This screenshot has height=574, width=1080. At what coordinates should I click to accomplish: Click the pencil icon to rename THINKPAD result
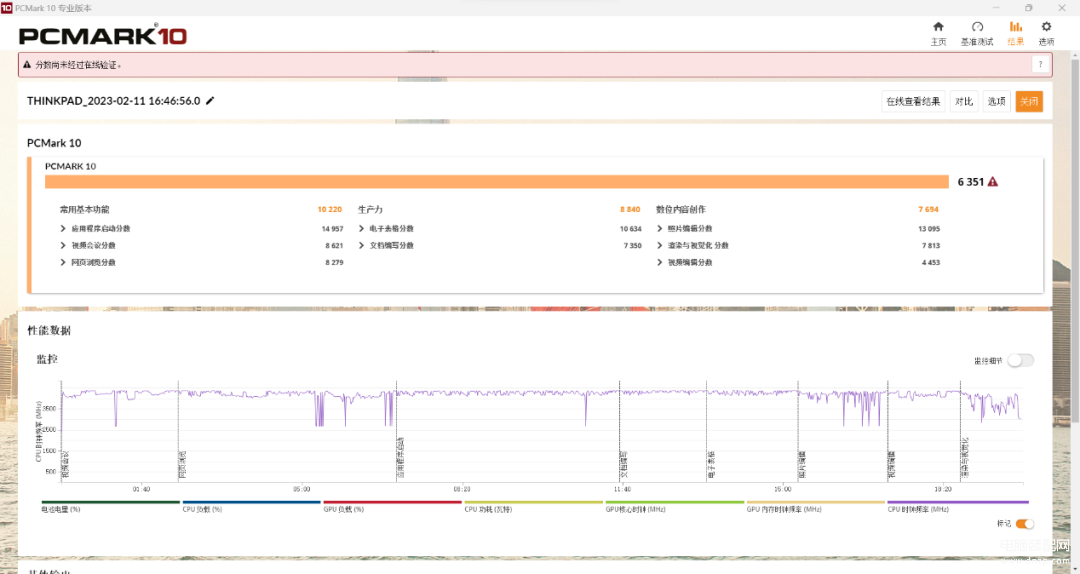[210, 101]
